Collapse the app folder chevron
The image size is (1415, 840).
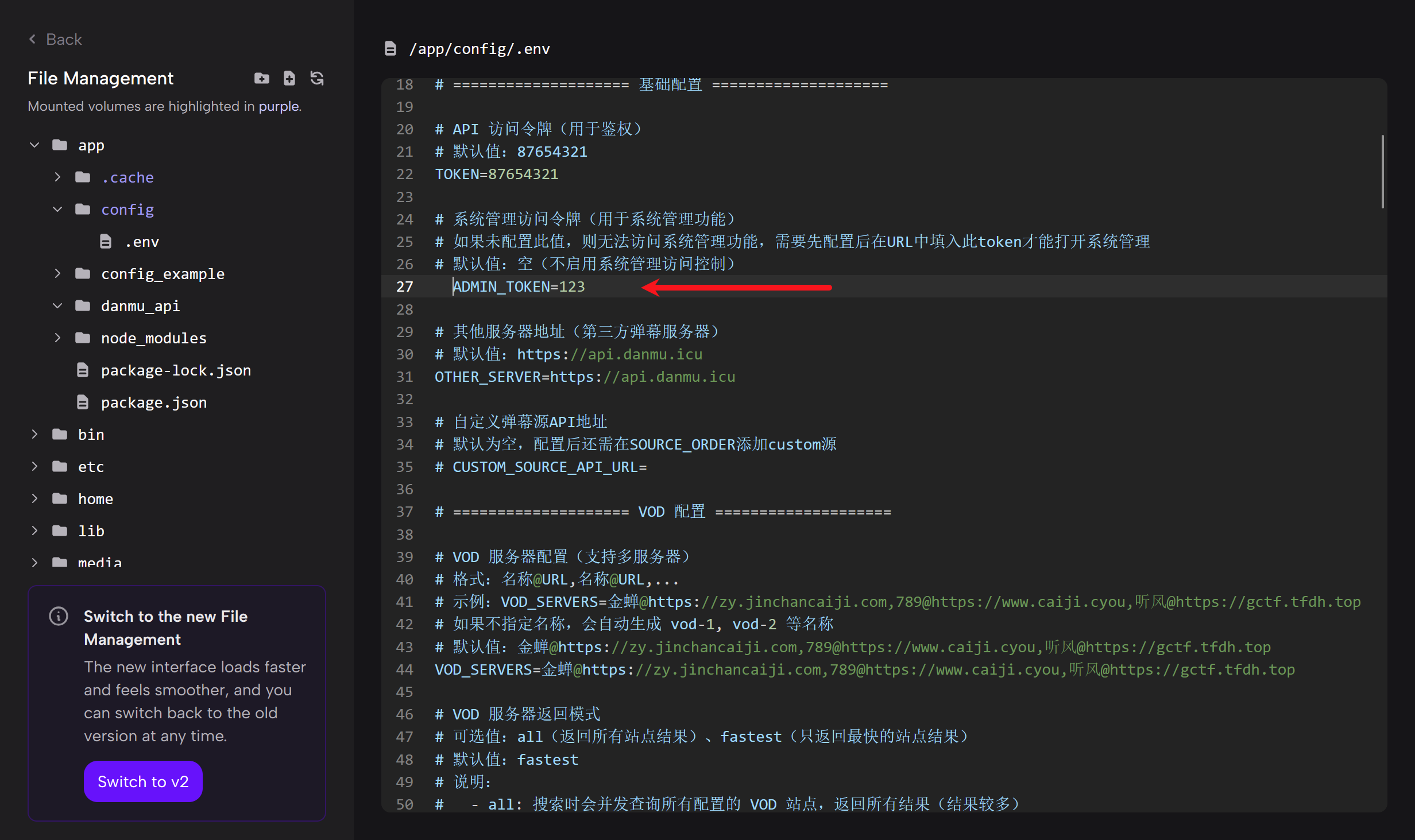(34, 145)
